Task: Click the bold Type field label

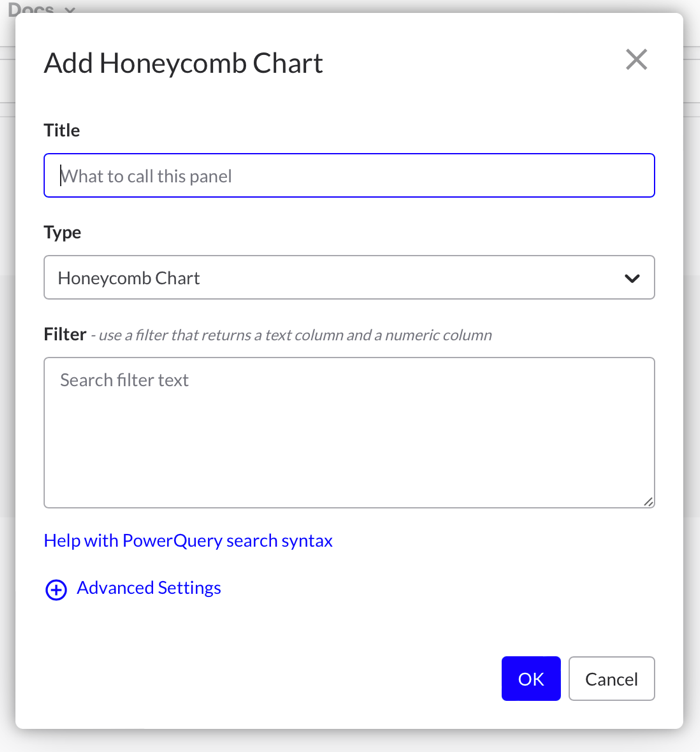Action: [62, 232]
